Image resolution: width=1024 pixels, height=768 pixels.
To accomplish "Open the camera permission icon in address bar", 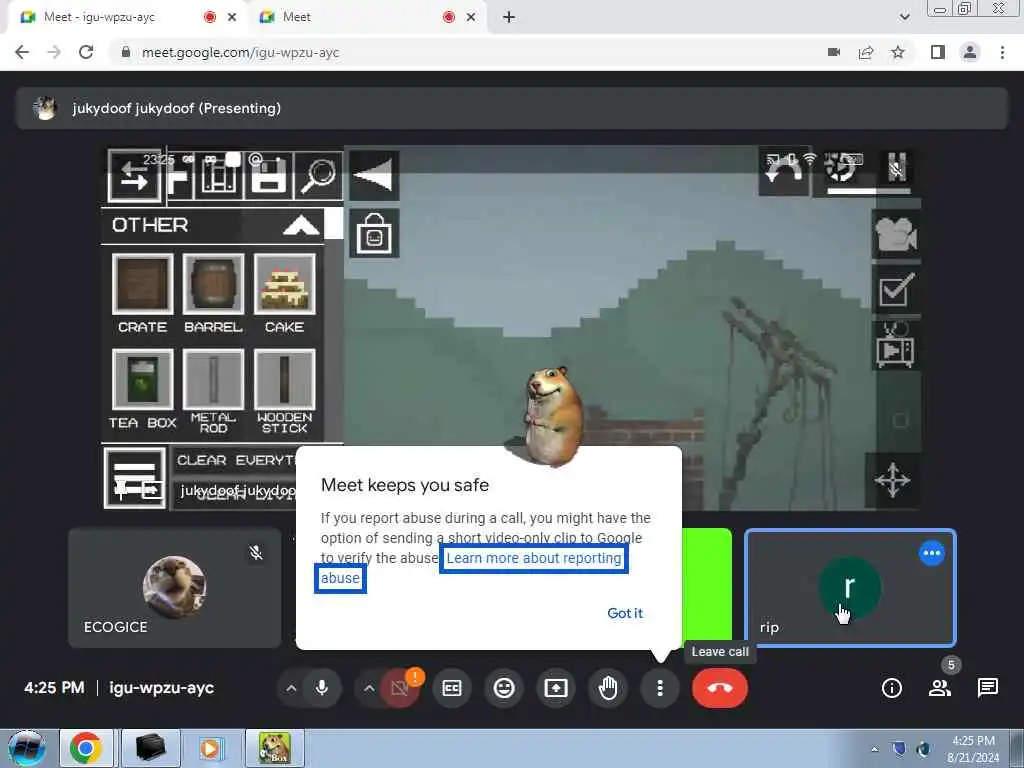I will [834, 52].
